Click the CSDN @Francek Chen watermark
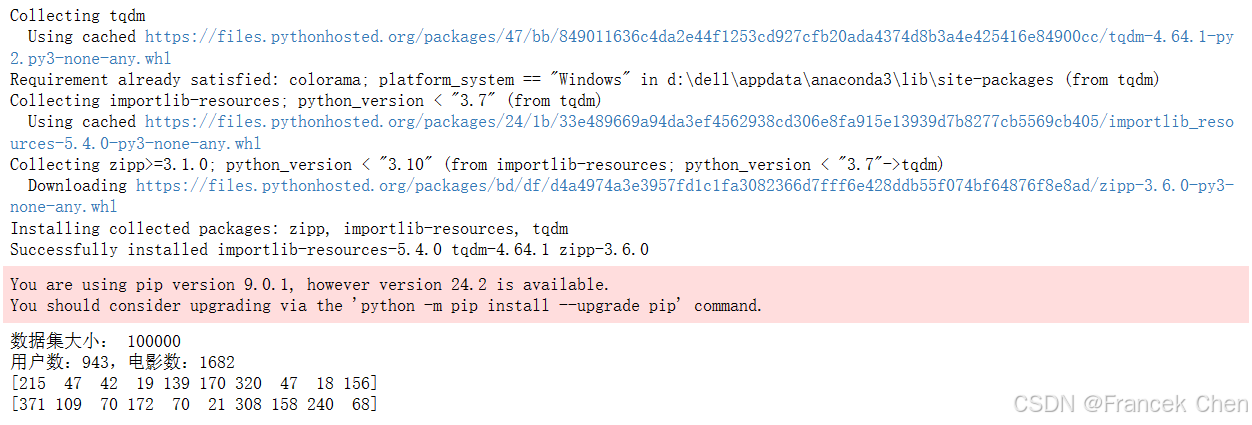The height and width of the screenshot is (425, 1252). [1130, 404]
